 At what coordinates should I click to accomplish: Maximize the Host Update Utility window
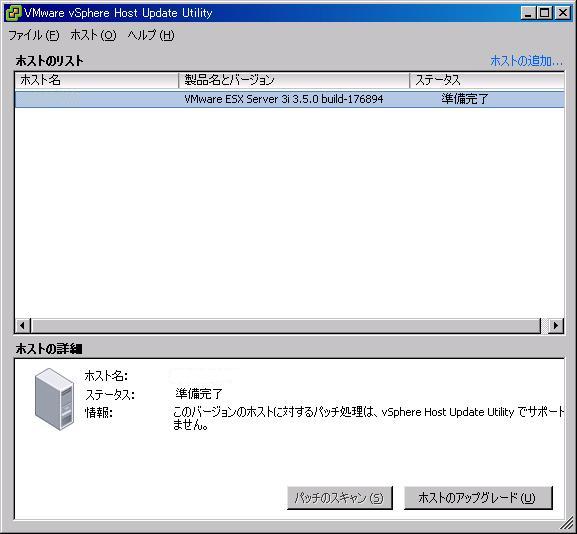pyautogui.click(x=545, y=13)
